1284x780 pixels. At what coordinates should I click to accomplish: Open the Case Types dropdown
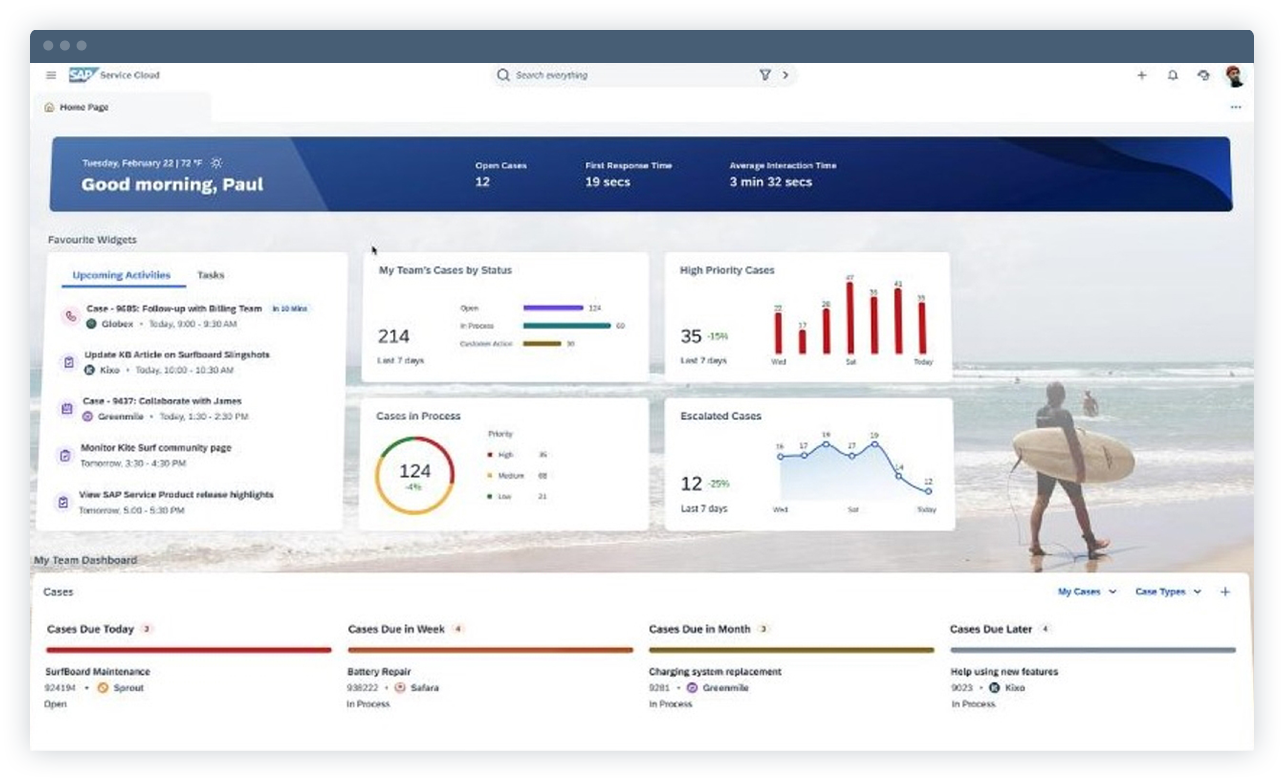(x=1166, y=591)
